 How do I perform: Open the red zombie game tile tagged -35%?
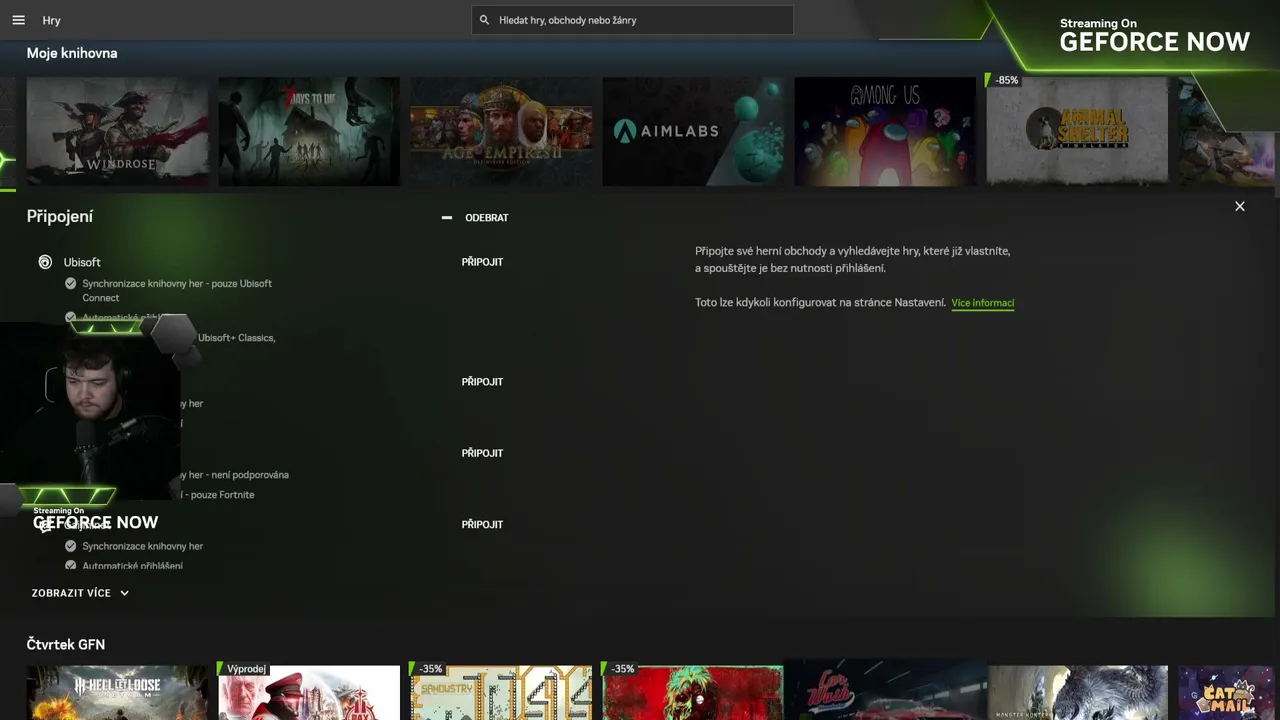[693, 693]
